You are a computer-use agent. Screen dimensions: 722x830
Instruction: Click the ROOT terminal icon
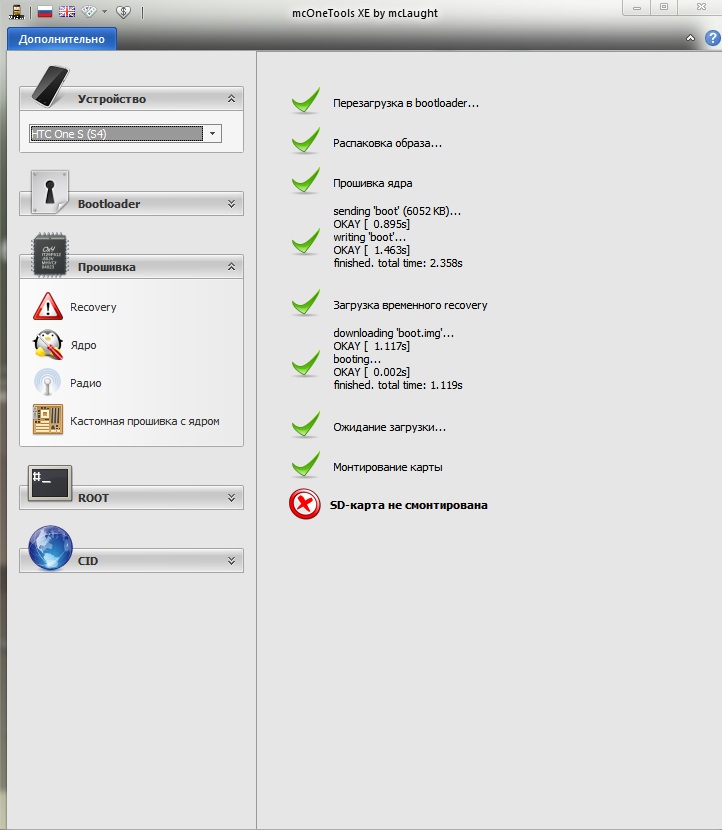(50, 483)
